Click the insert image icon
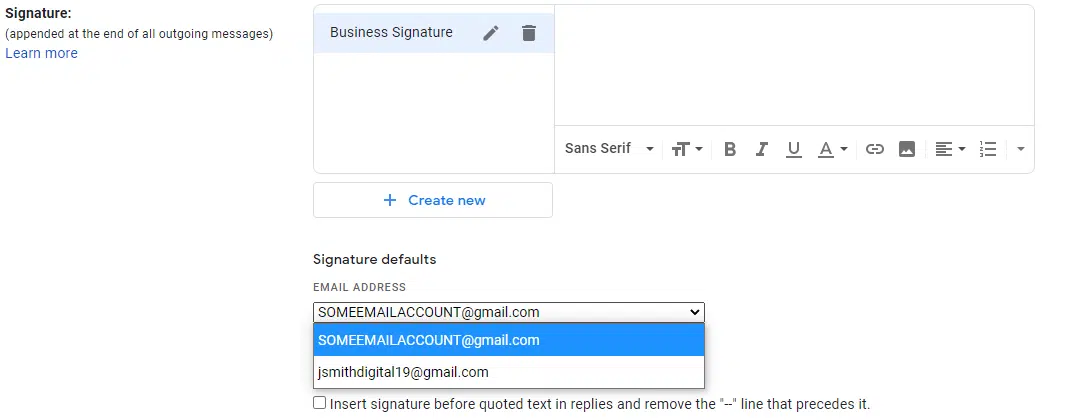1090x420 pixels. point(907,149)
